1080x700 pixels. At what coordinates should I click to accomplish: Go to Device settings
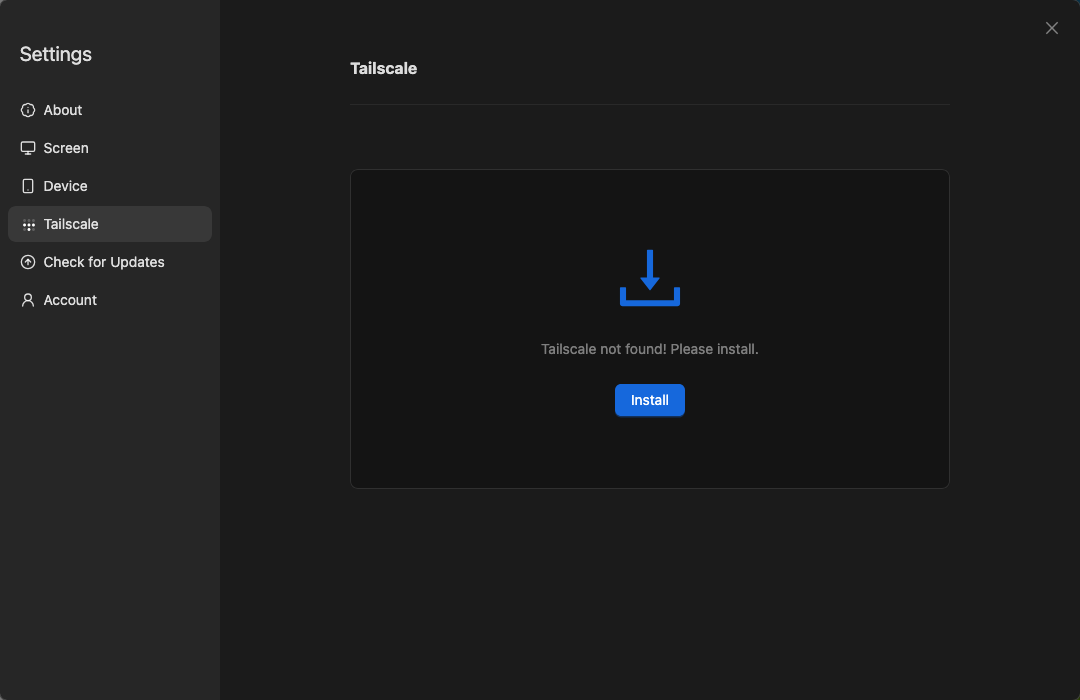[110, 186]
